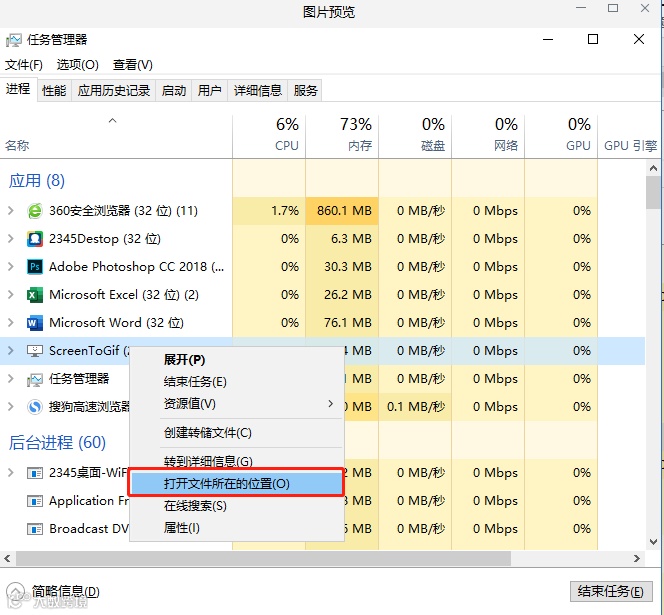Click the 76.1 MB memory cell
Screen dimensions: 664x615
coord(342,323)
